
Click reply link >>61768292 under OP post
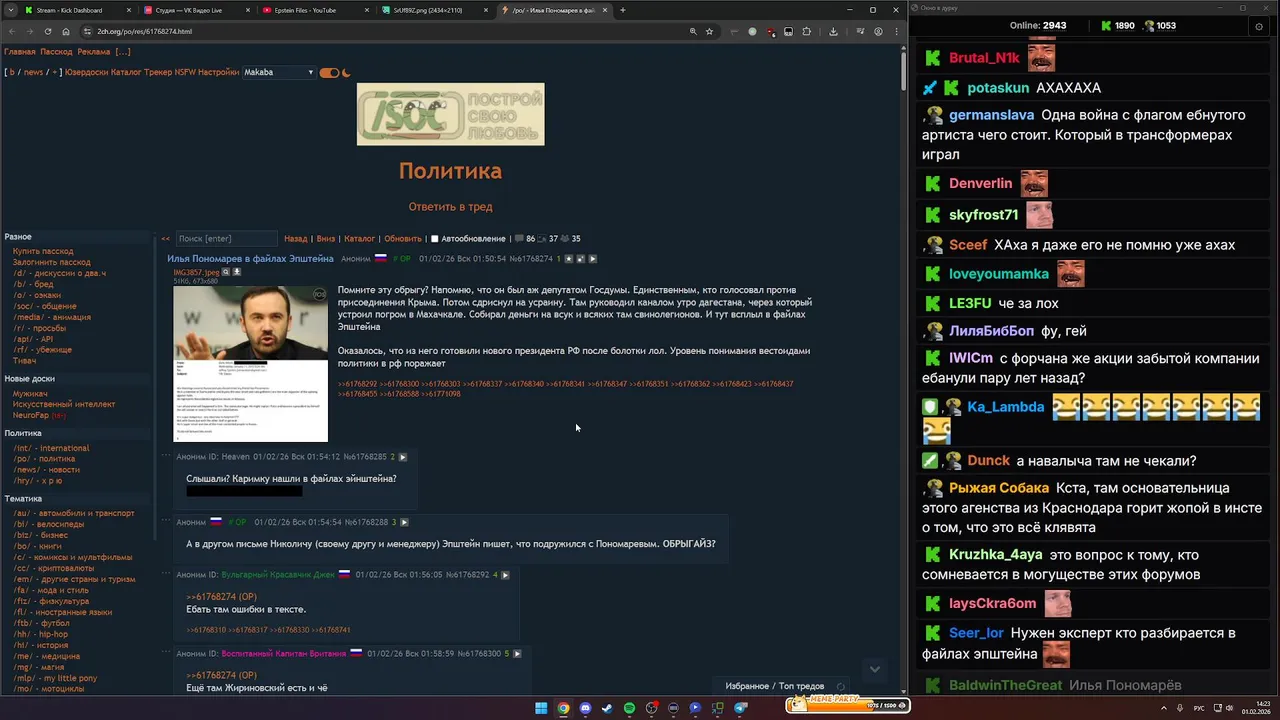pyautogui.click(x=357, y=384)
